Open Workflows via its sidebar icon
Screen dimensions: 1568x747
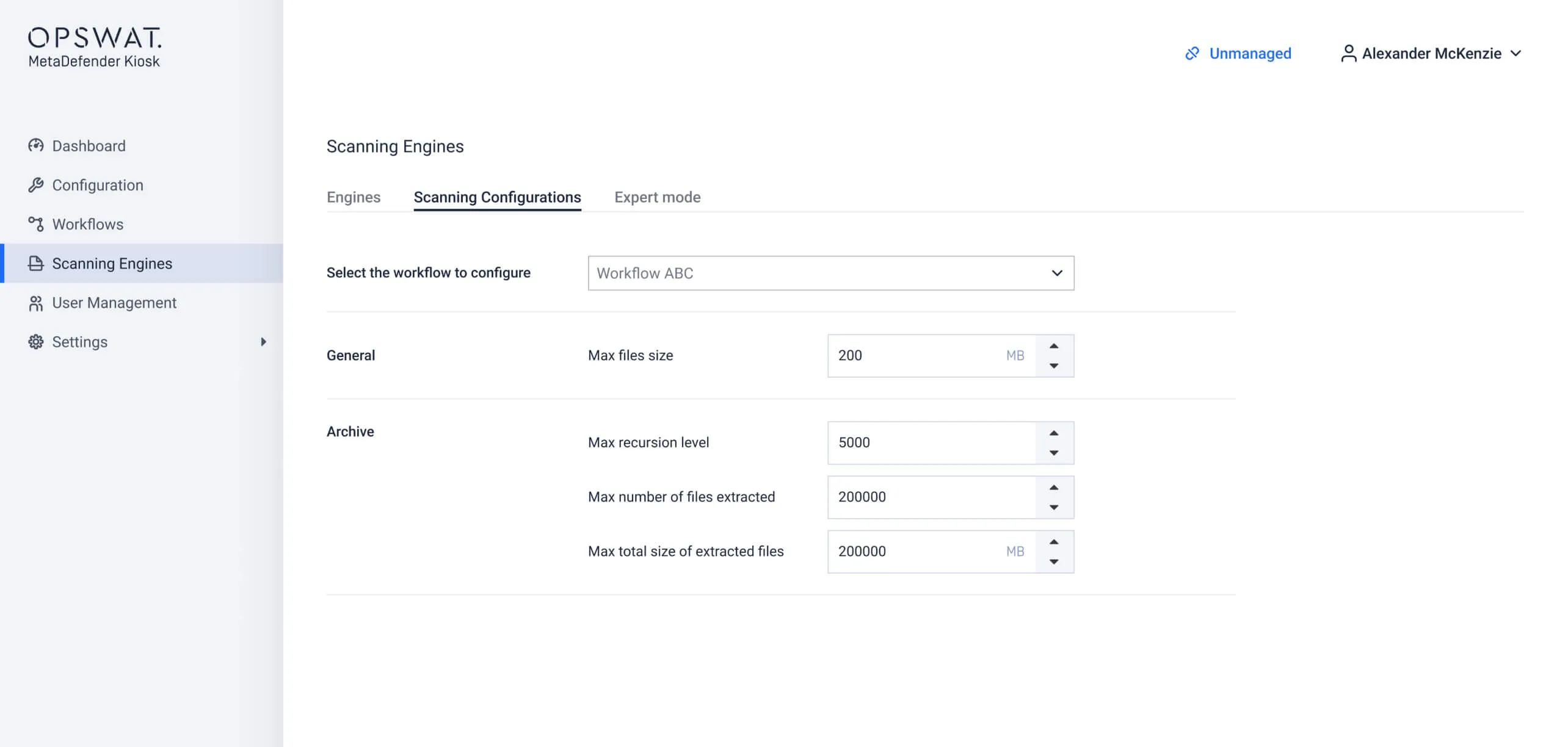click(36, 224)
